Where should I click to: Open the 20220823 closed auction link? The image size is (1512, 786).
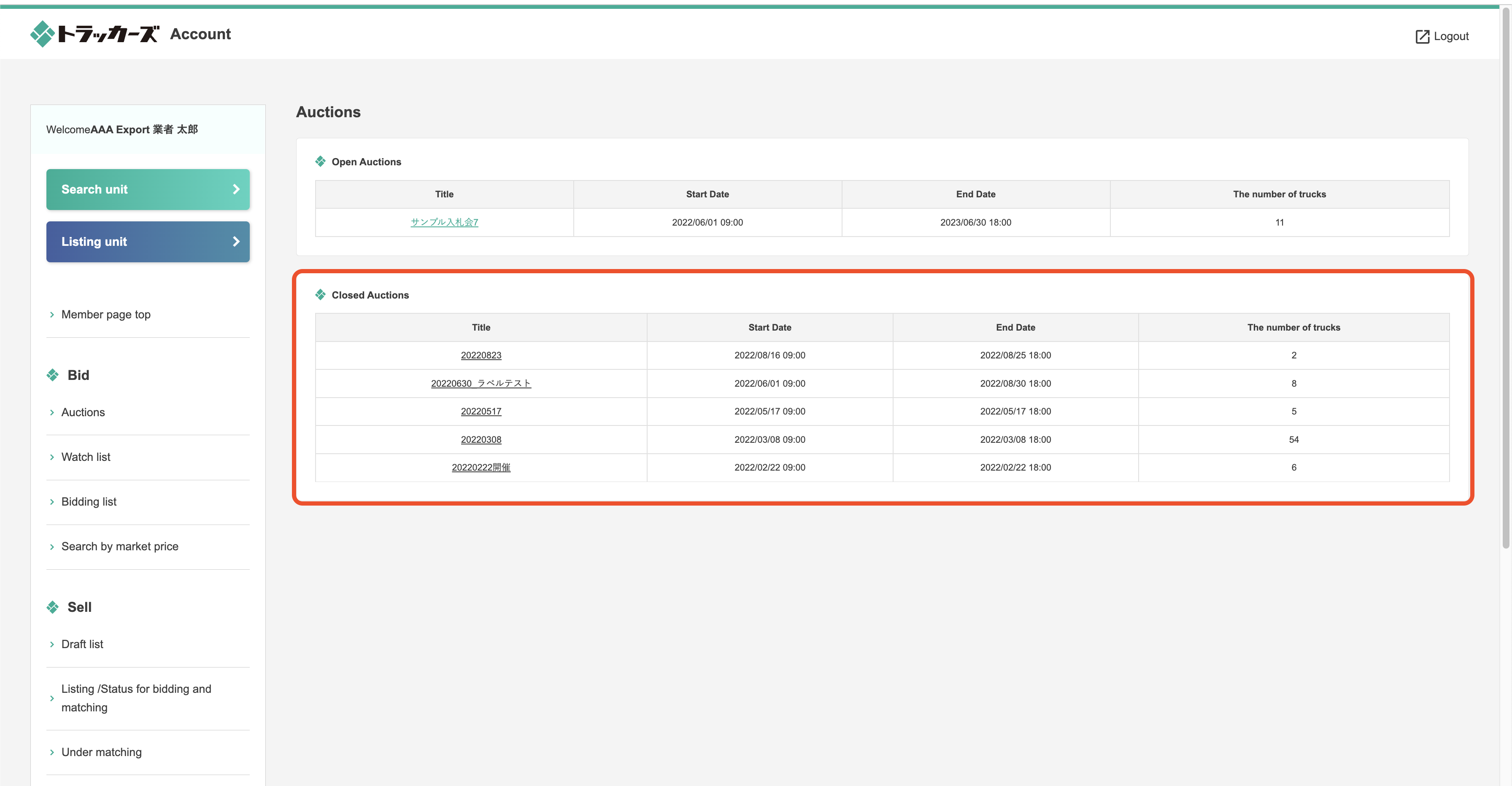(x=481, y=355)
